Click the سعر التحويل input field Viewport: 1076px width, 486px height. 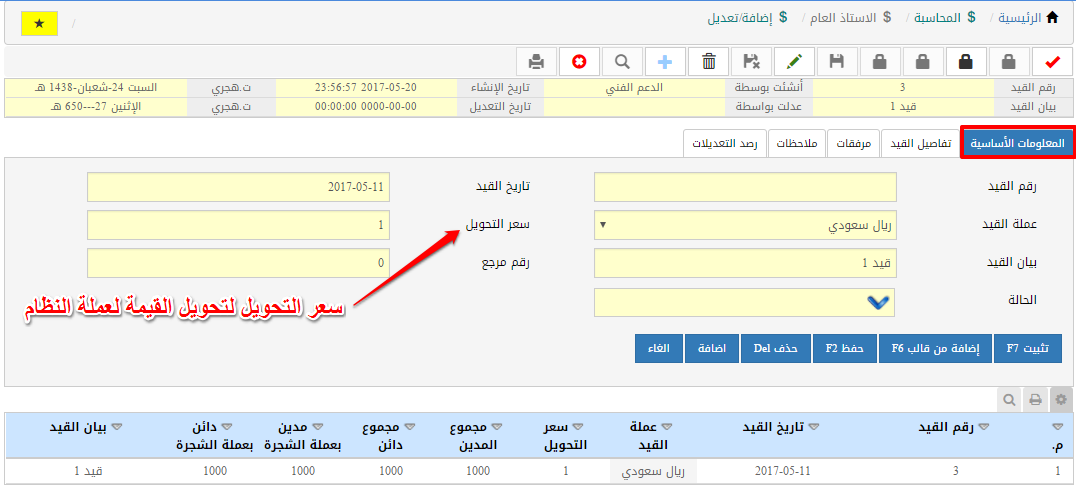click(238, 225)
